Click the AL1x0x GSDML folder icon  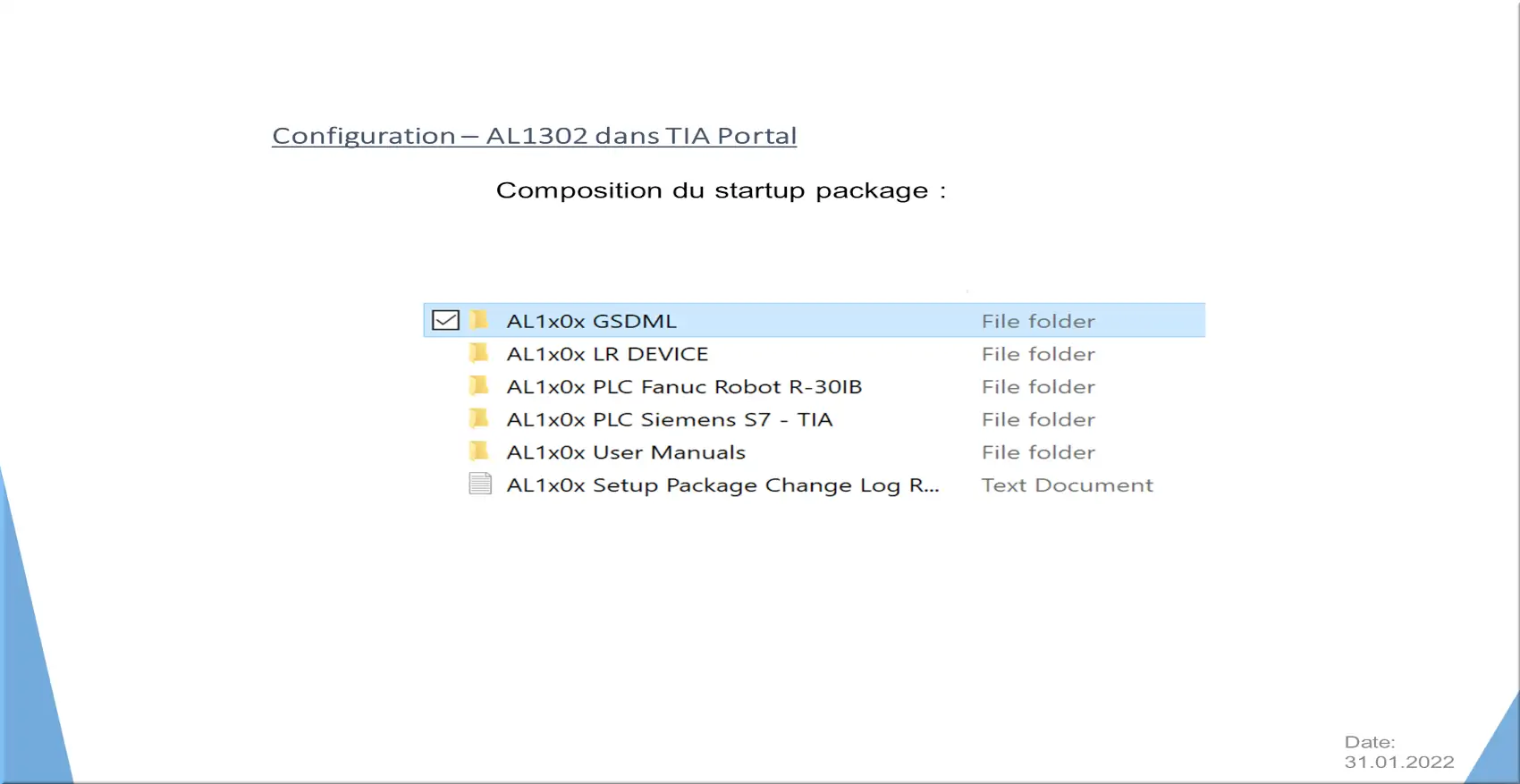click(479, 319)
